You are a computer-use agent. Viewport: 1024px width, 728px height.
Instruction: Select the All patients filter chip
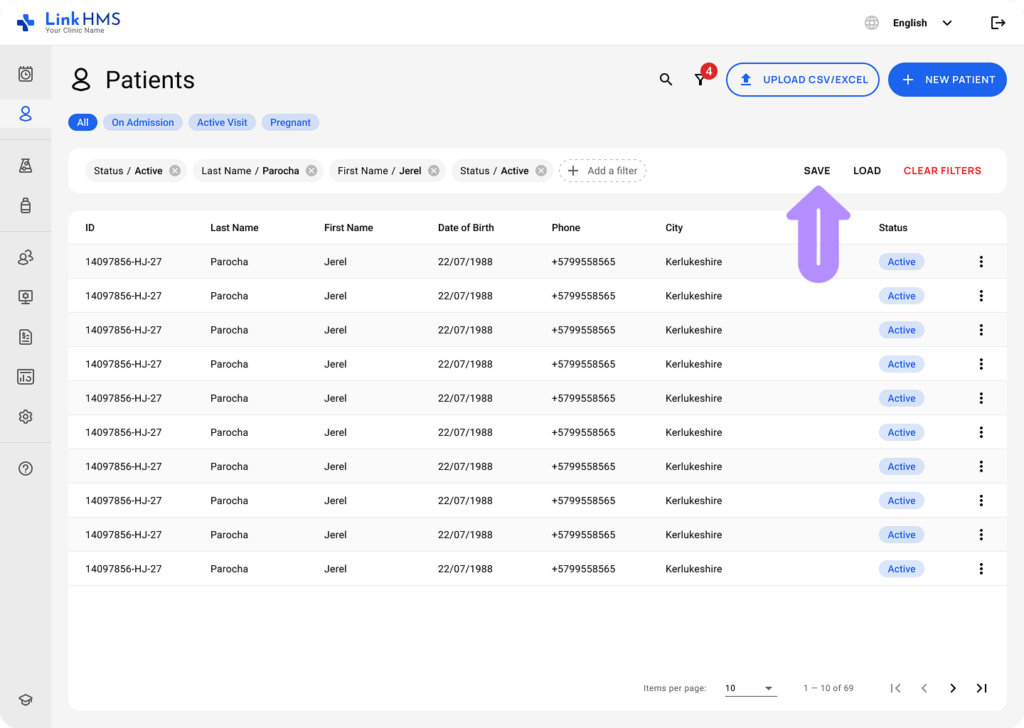tap(82, 122)
